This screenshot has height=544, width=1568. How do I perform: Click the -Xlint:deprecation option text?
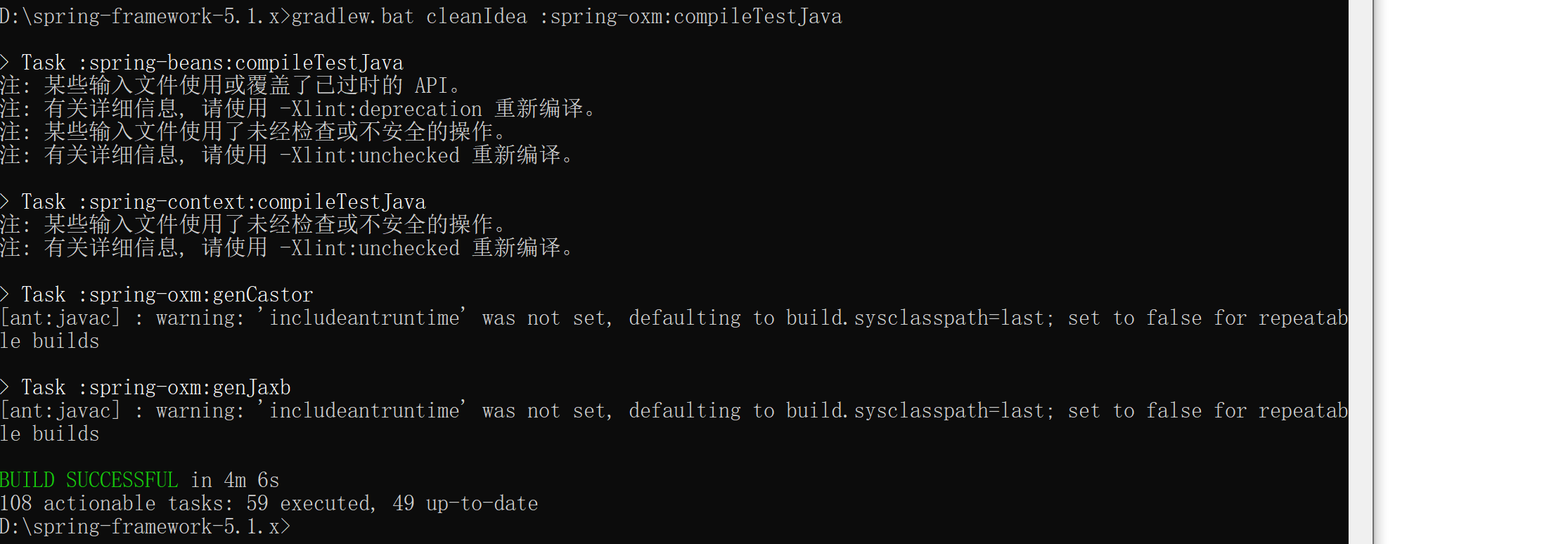pos(380,109)
